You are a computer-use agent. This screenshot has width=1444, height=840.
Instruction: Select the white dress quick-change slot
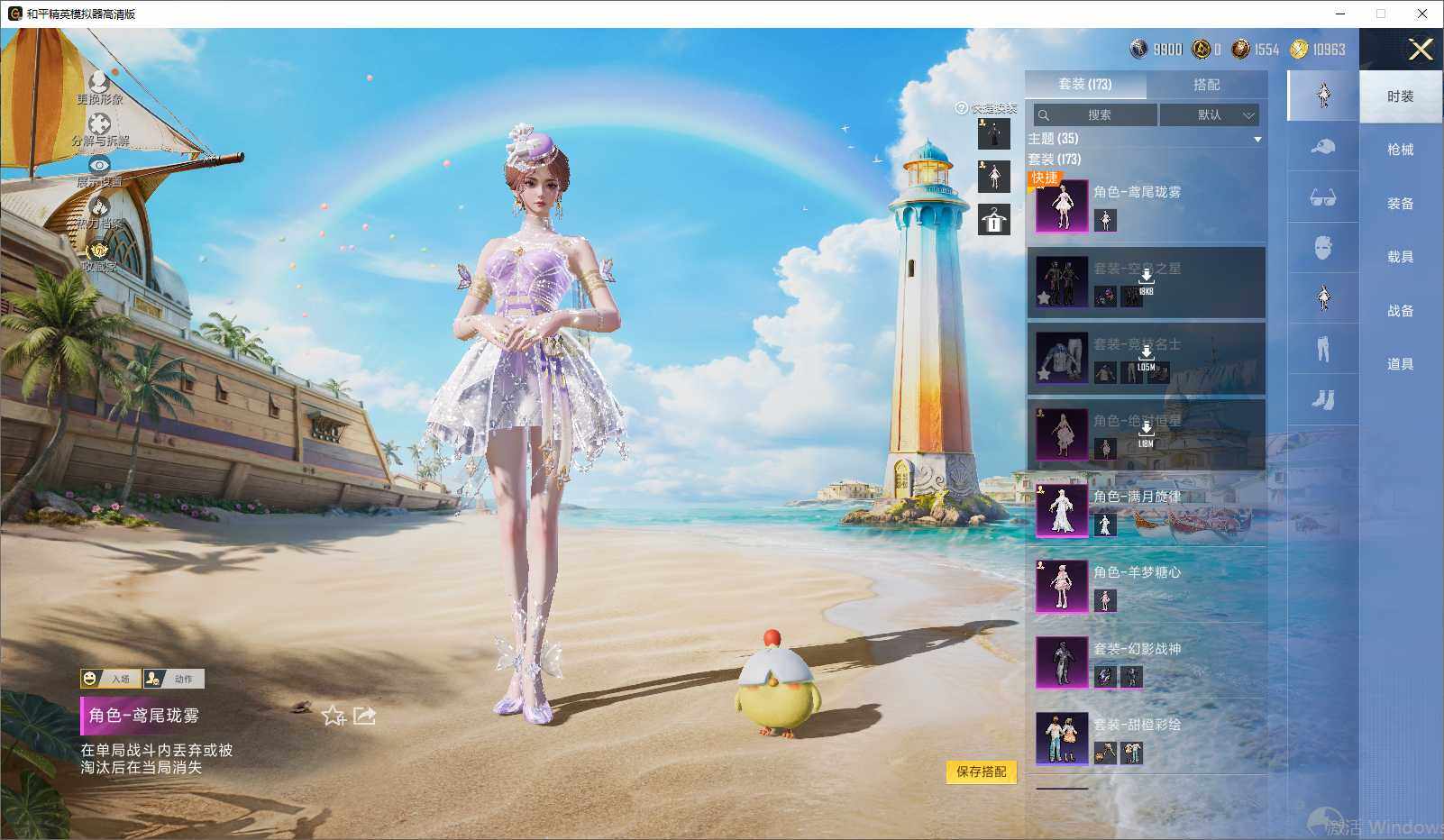pyautogui.click(x=994, y=176)
